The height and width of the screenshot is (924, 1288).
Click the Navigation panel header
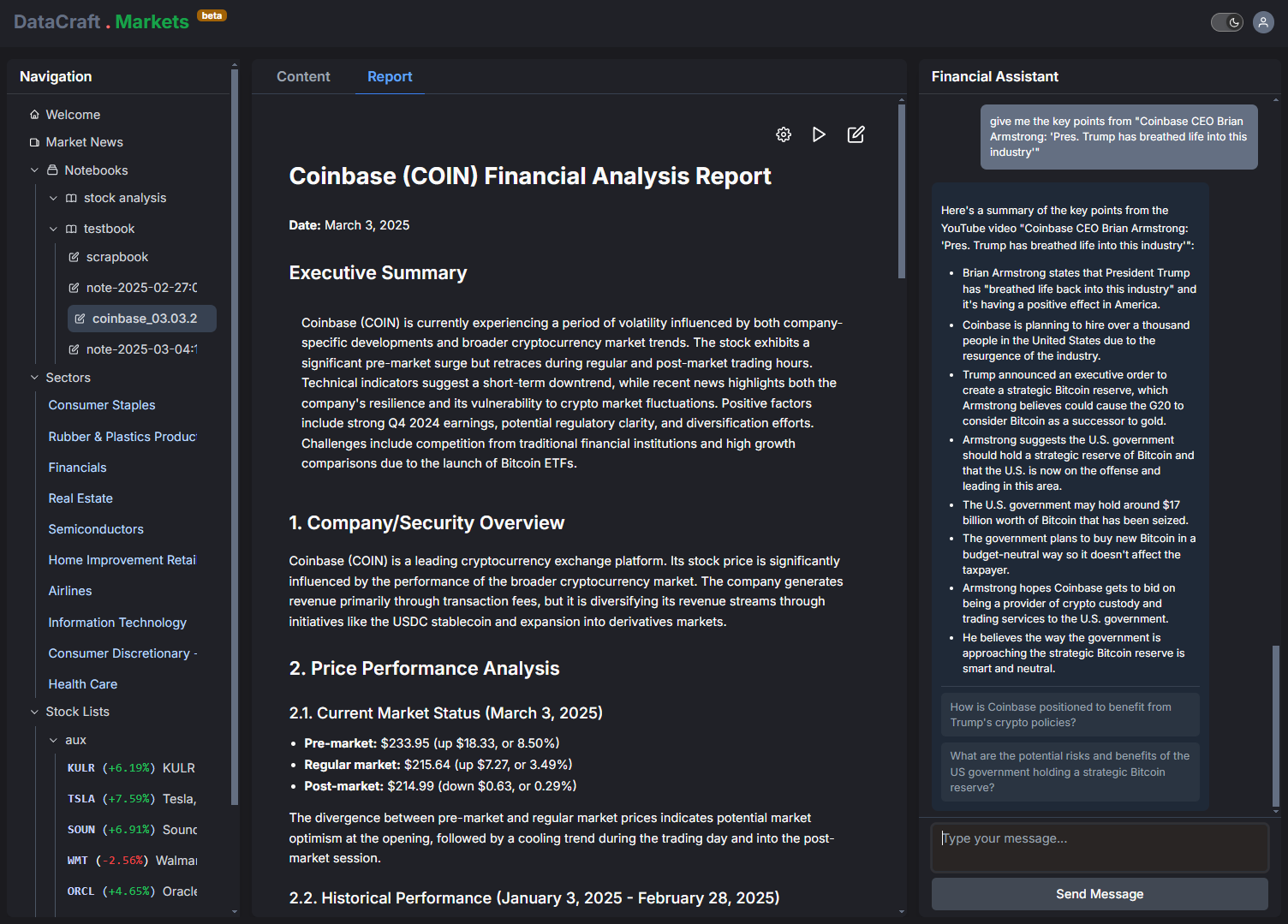click(56, 76)
